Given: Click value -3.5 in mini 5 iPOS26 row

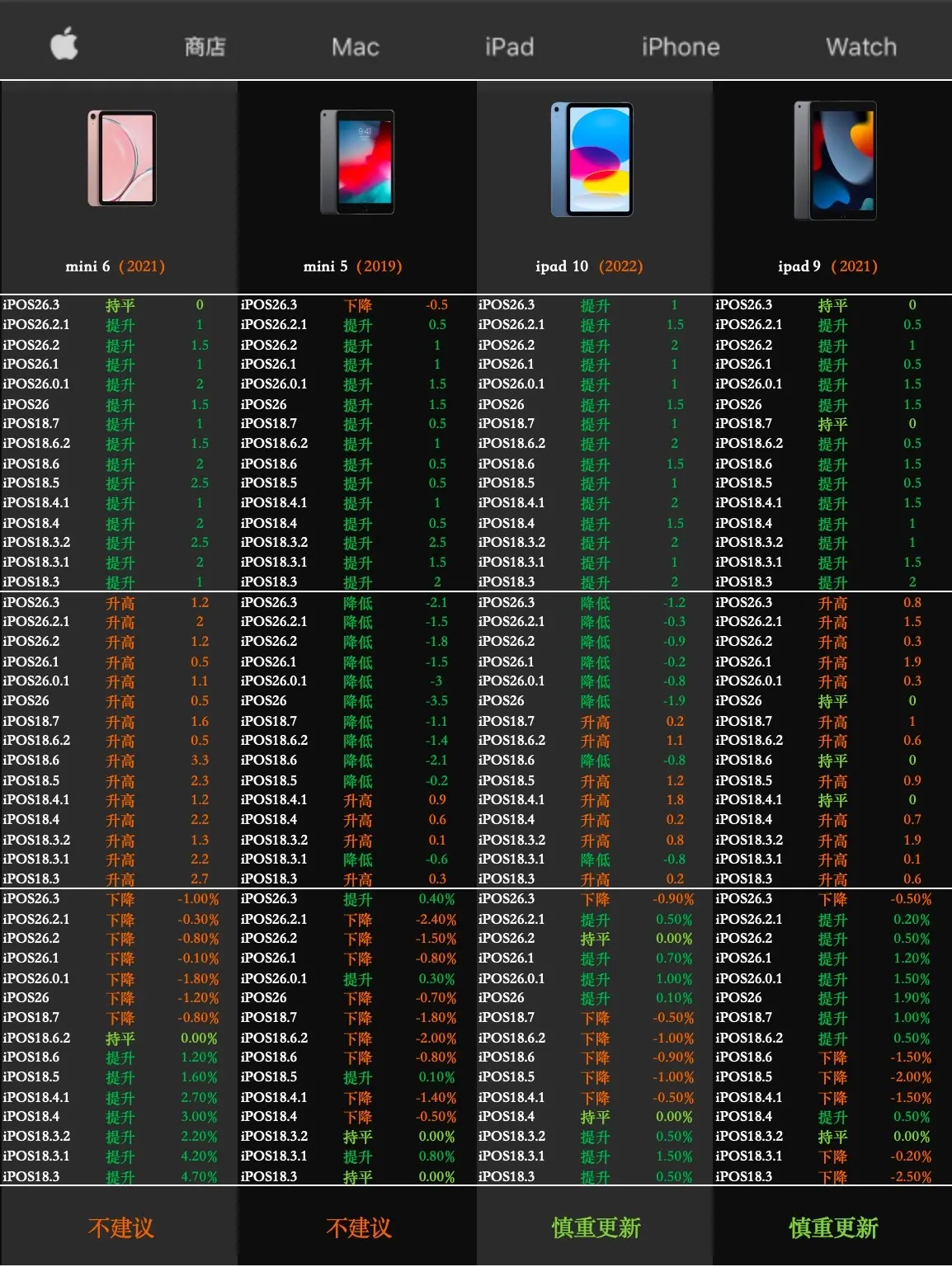Looking at the screenshot, I should (x=436, y=701).
